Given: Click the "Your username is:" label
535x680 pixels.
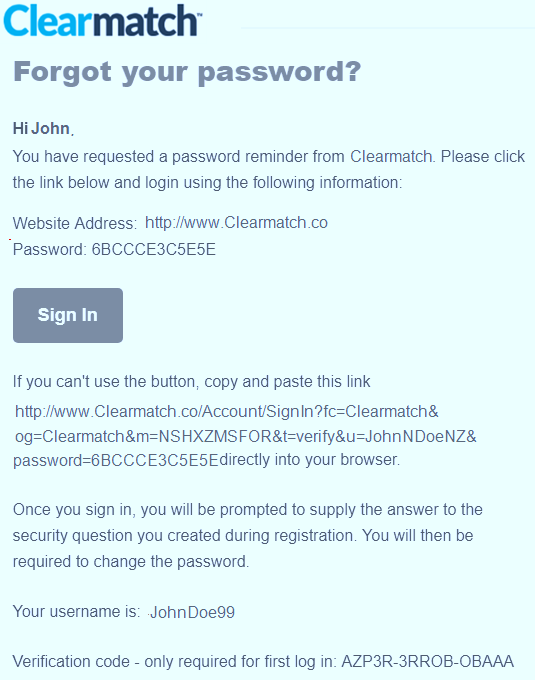Looking at the screenshot, I should pyautogui.click(x=76, y=611).
